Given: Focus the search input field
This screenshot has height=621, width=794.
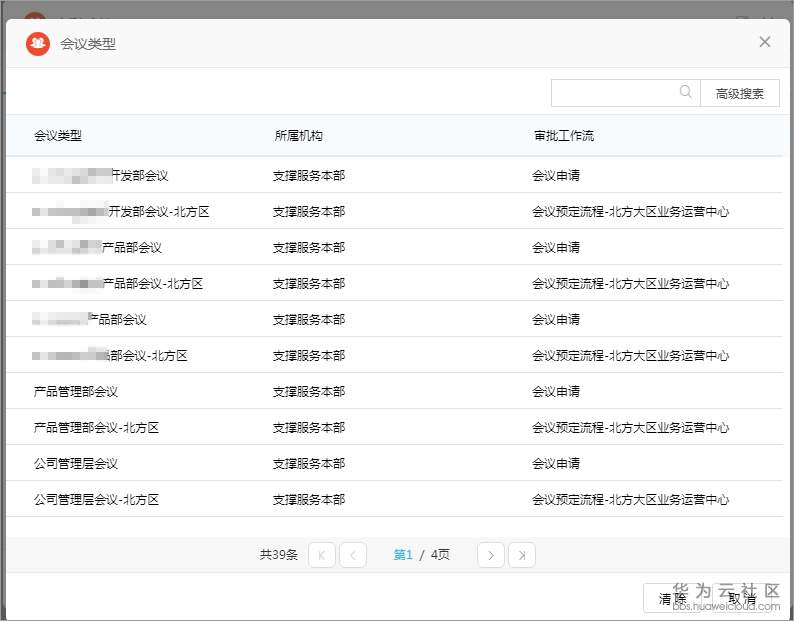Looking at the screenshot, I should pos(625,93).
